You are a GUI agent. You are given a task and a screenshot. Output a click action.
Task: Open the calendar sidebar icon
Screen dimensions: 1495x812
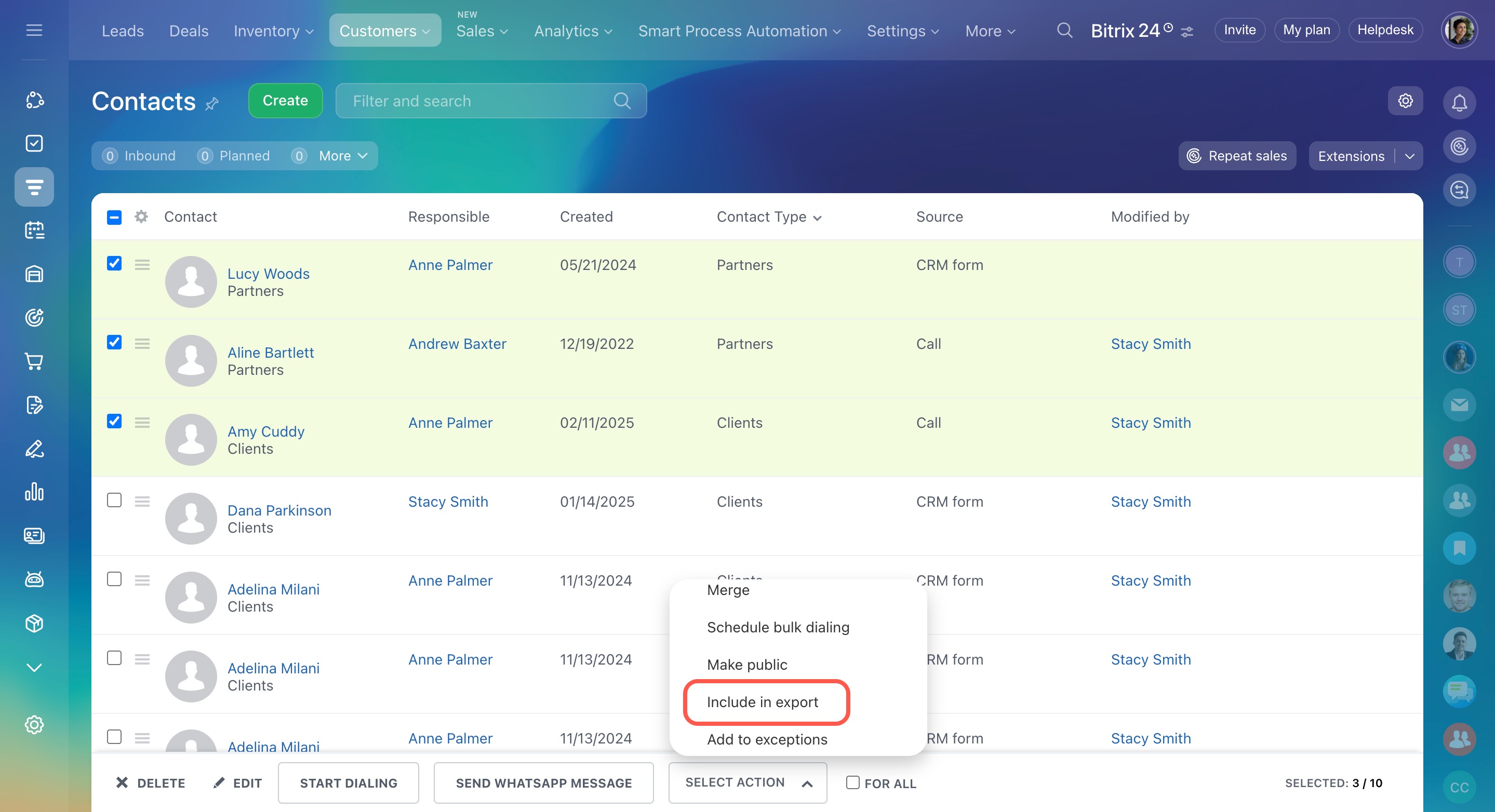[34, 231]
